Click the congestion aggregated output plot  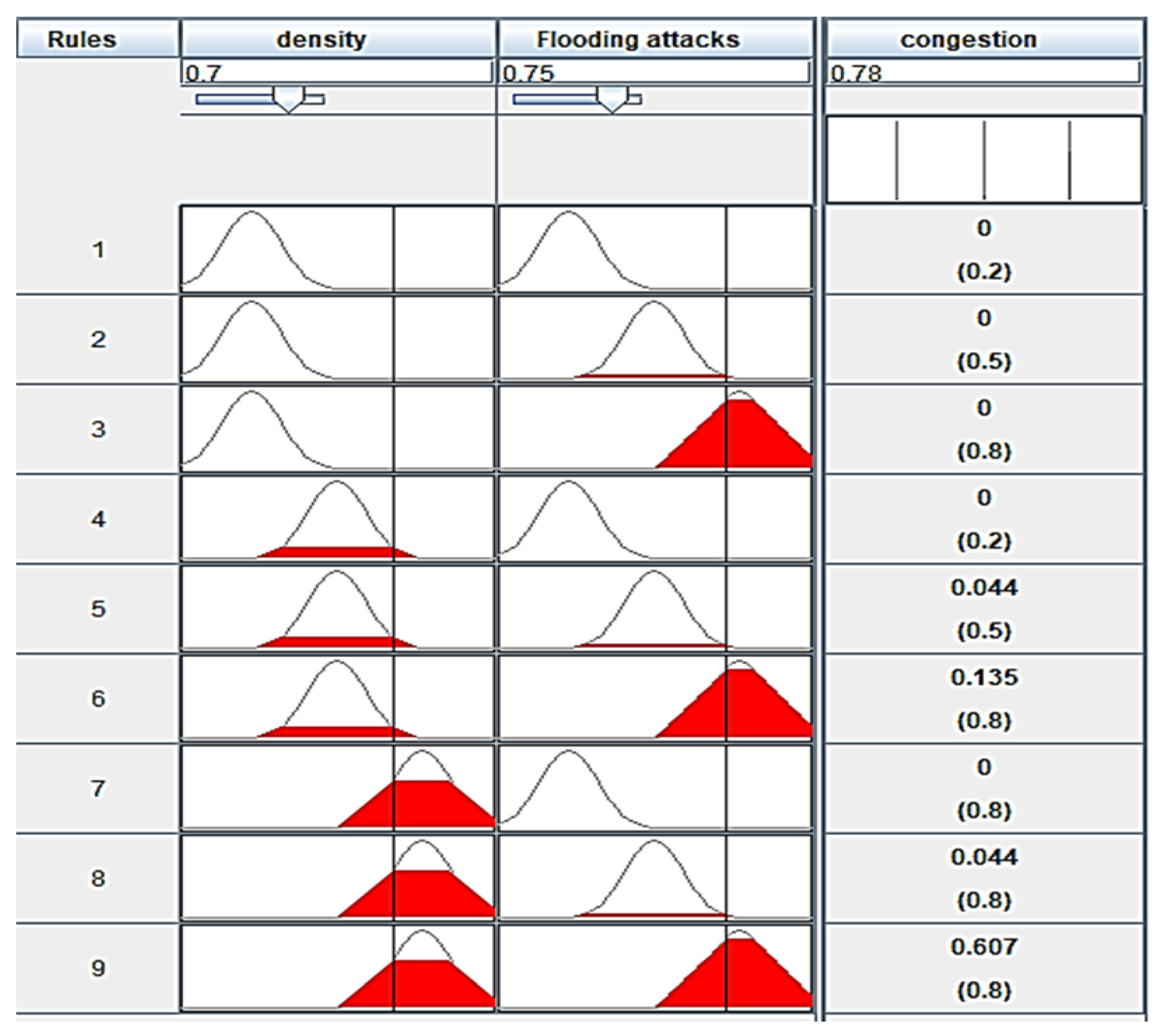coord(984,160)
